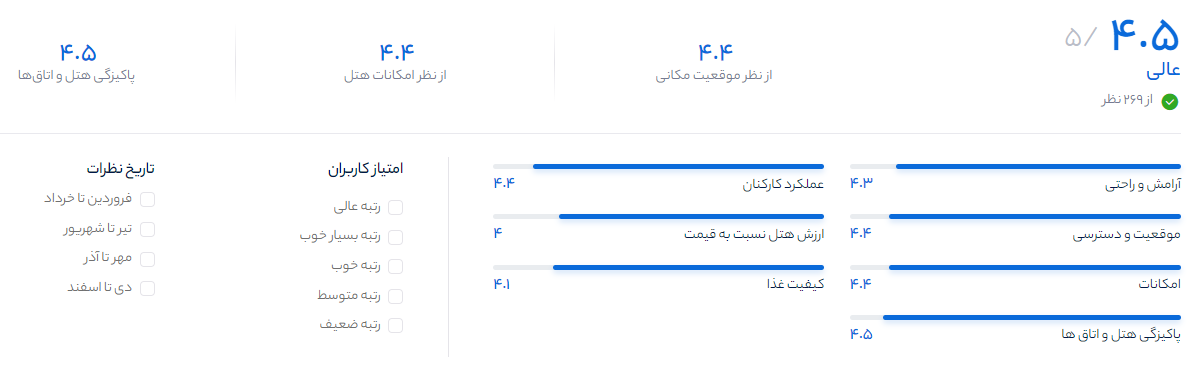
Task: Click the 'عملکرد کارکنان' score bar
Action: [658, 166]
